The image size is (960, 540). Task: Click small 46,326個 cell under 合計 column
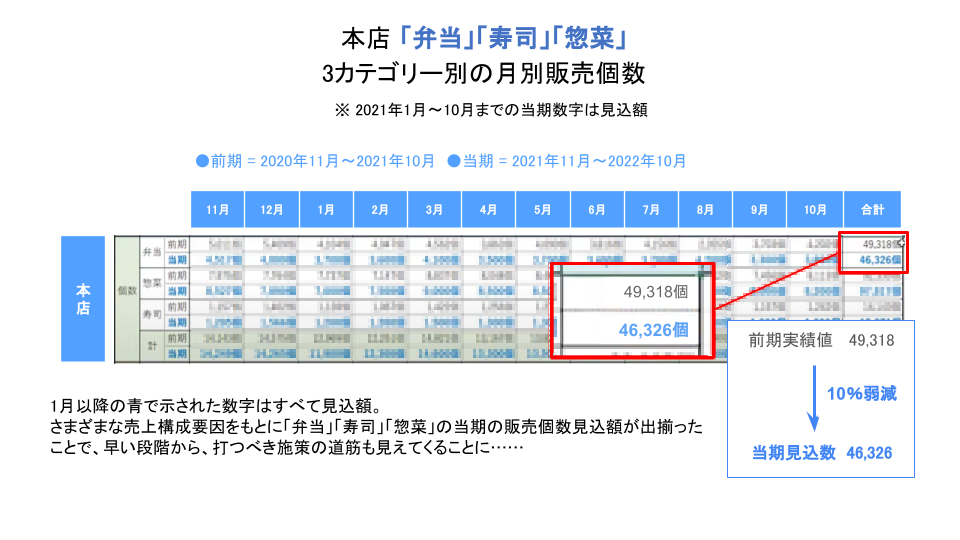(x=880, y=260)
